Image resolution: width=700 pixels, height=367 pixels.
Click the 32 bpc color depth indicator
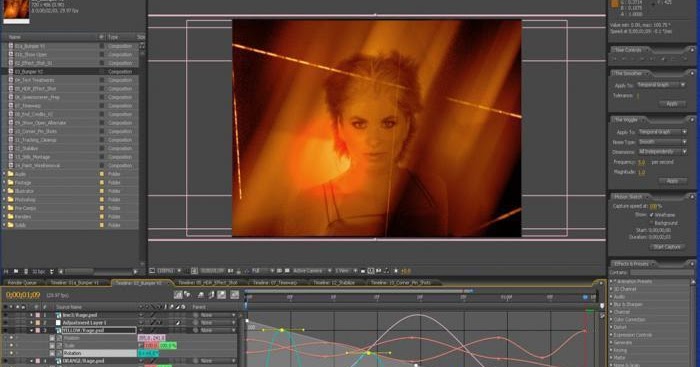38,271
